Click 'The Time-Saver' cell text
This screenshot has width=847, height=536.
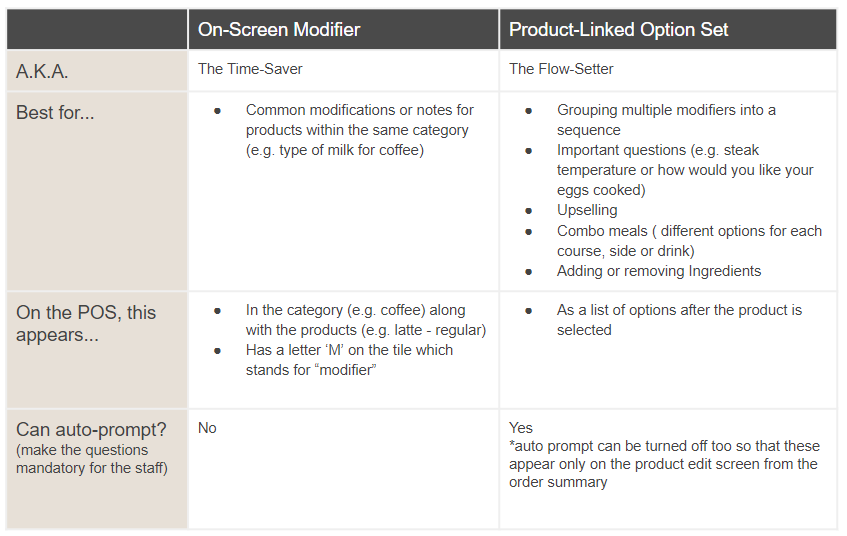pos(248,69)
